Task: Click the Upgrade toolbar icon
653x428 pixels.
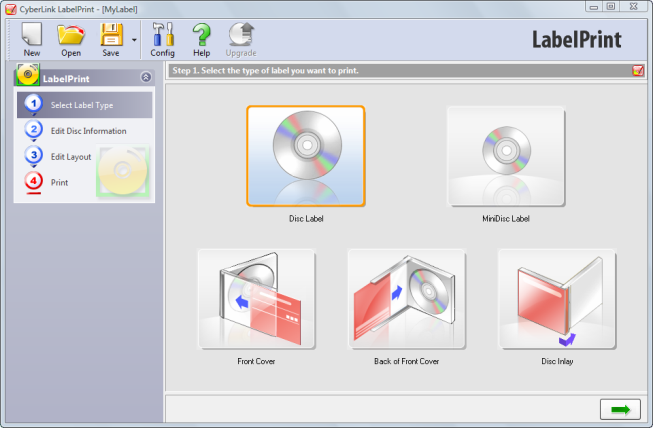Action: tap(241, 40)
